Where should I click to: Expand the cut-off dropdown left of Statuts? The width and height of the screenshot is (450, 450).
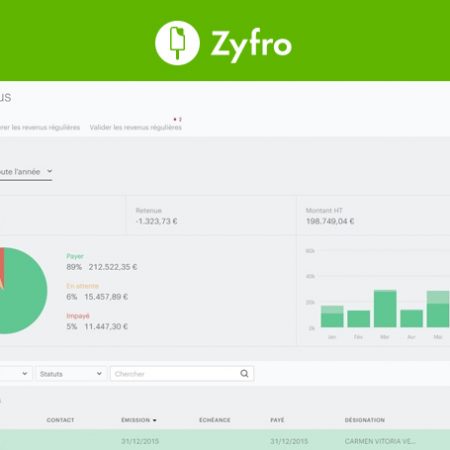coord(16,374)
